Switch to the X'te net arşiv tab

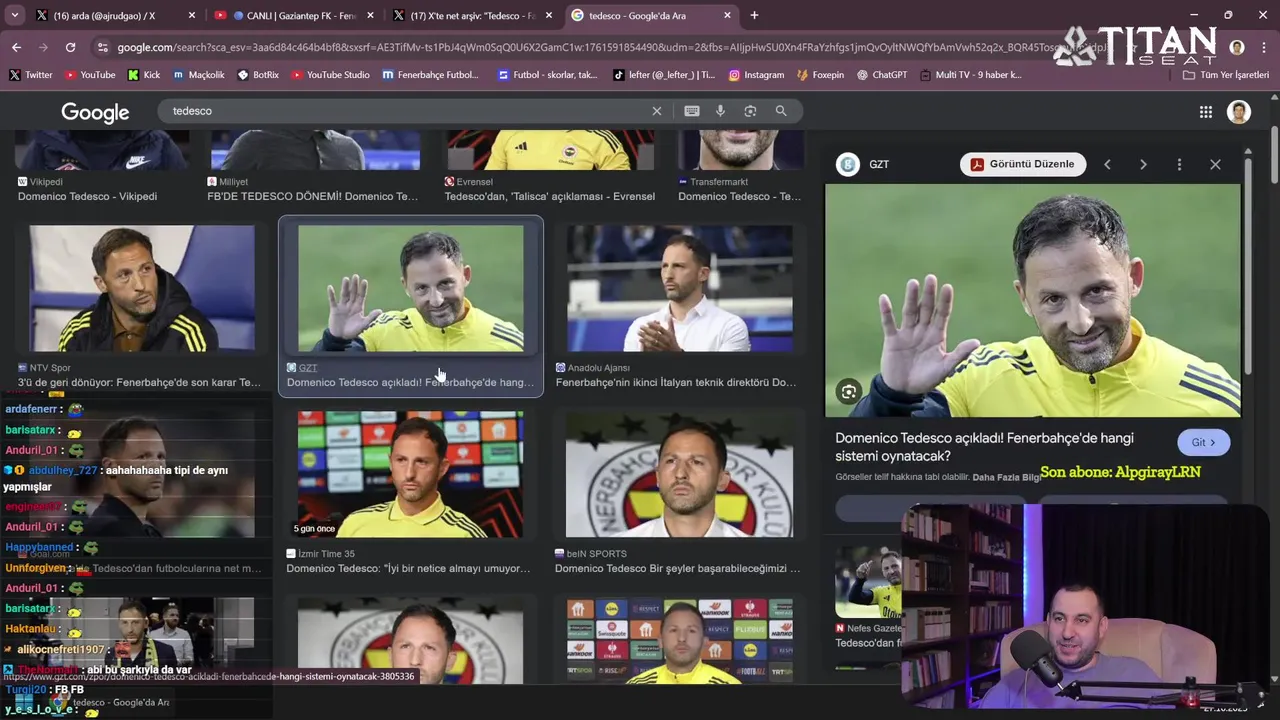[x=472, y=15]
